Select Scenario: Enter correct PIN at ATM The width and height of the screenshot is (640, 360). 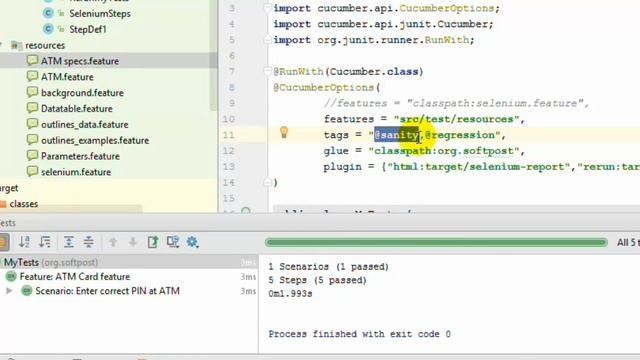(x=107, y=291)
